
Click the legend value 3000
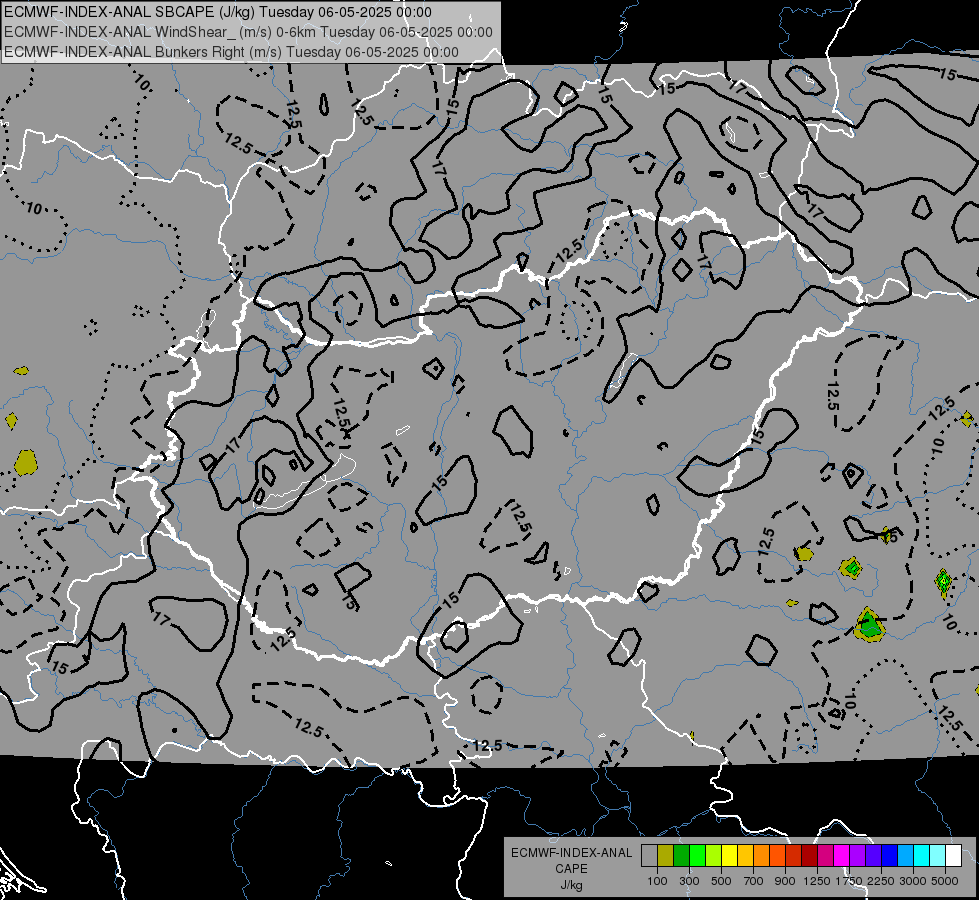(x=913, y=881)
